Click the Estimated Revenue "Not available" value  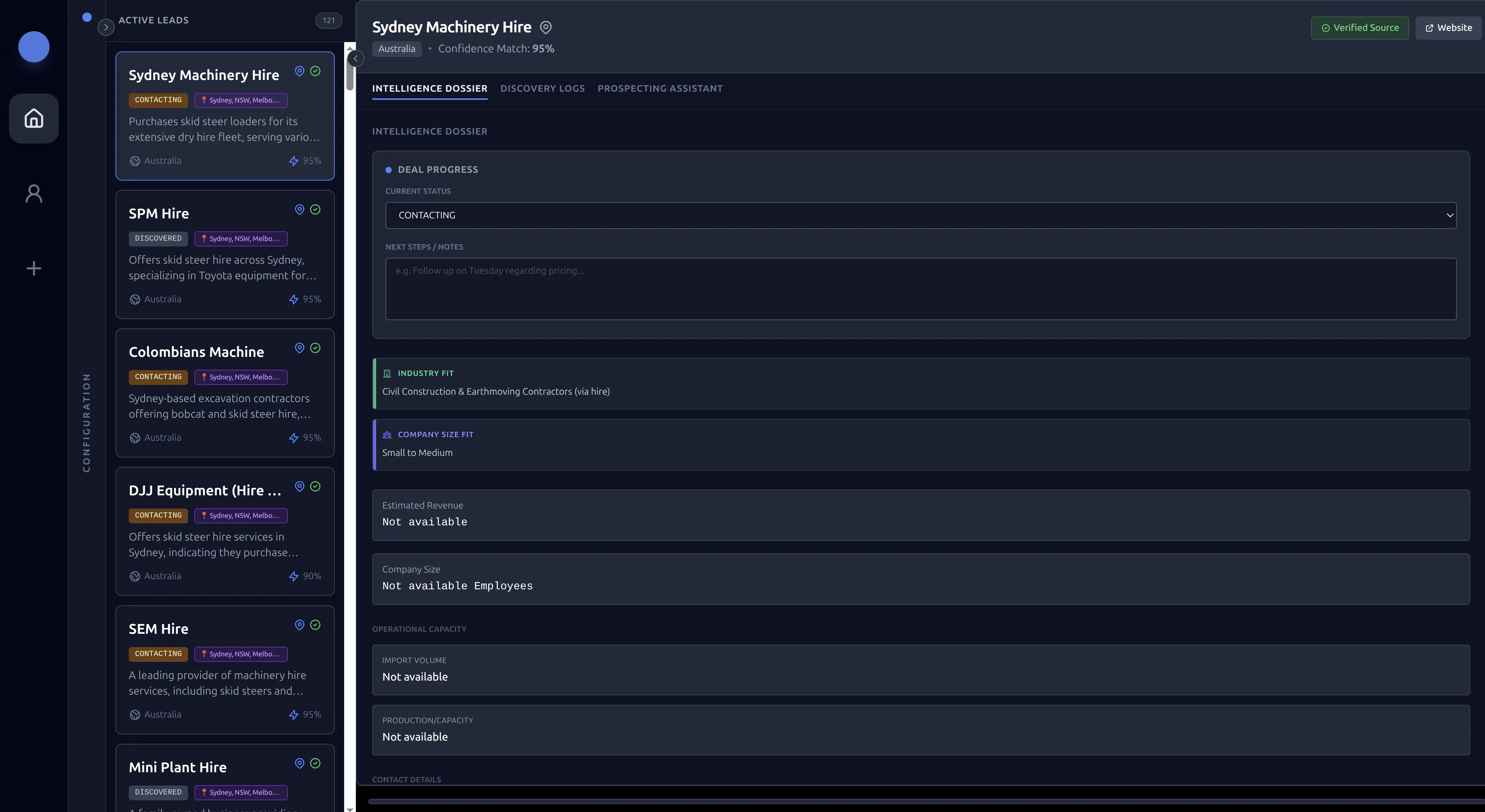click(x=425, y=521)
